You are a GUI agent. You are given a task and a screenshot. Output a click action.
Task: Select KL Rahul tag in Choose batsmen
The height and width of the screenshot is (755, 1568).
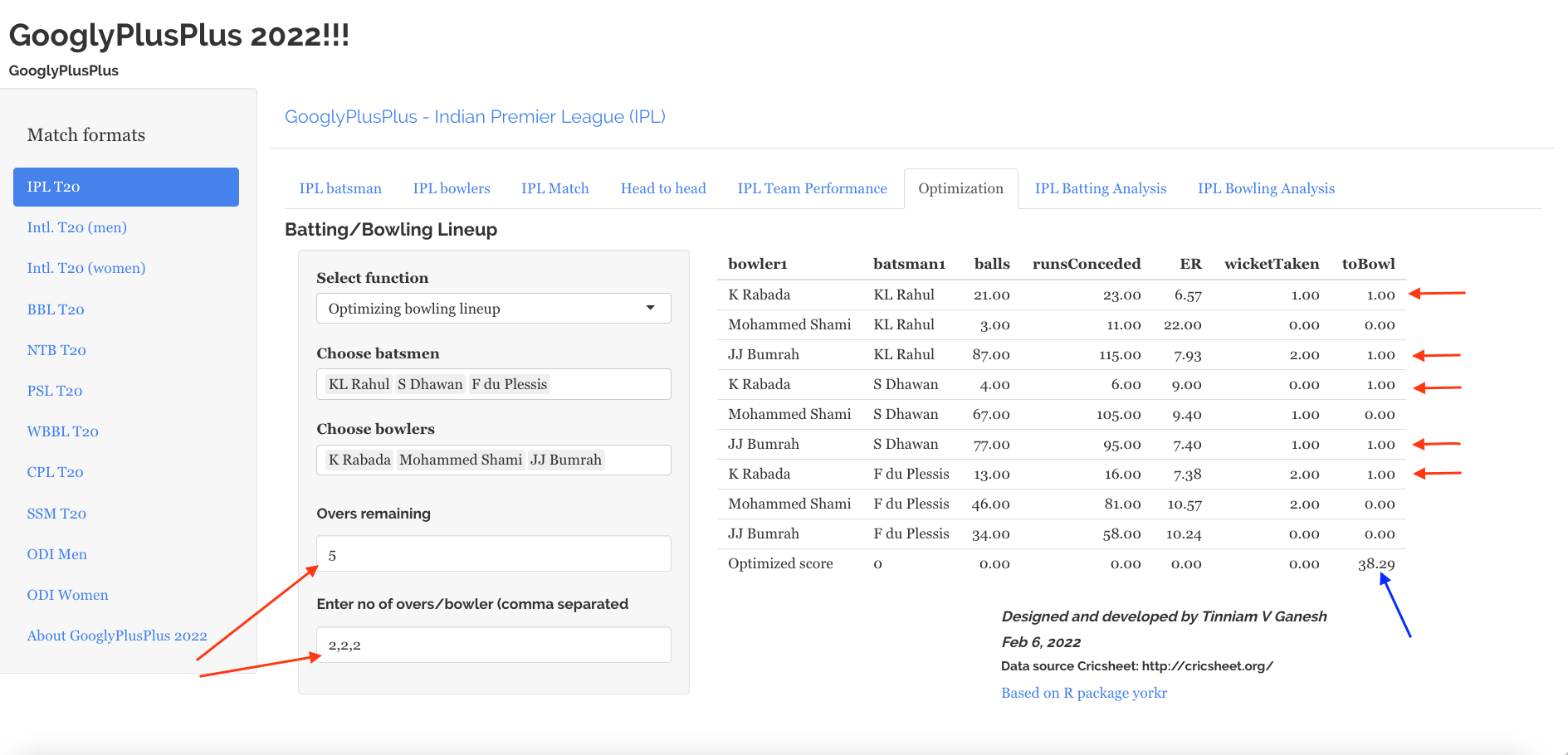pos(359,384)
